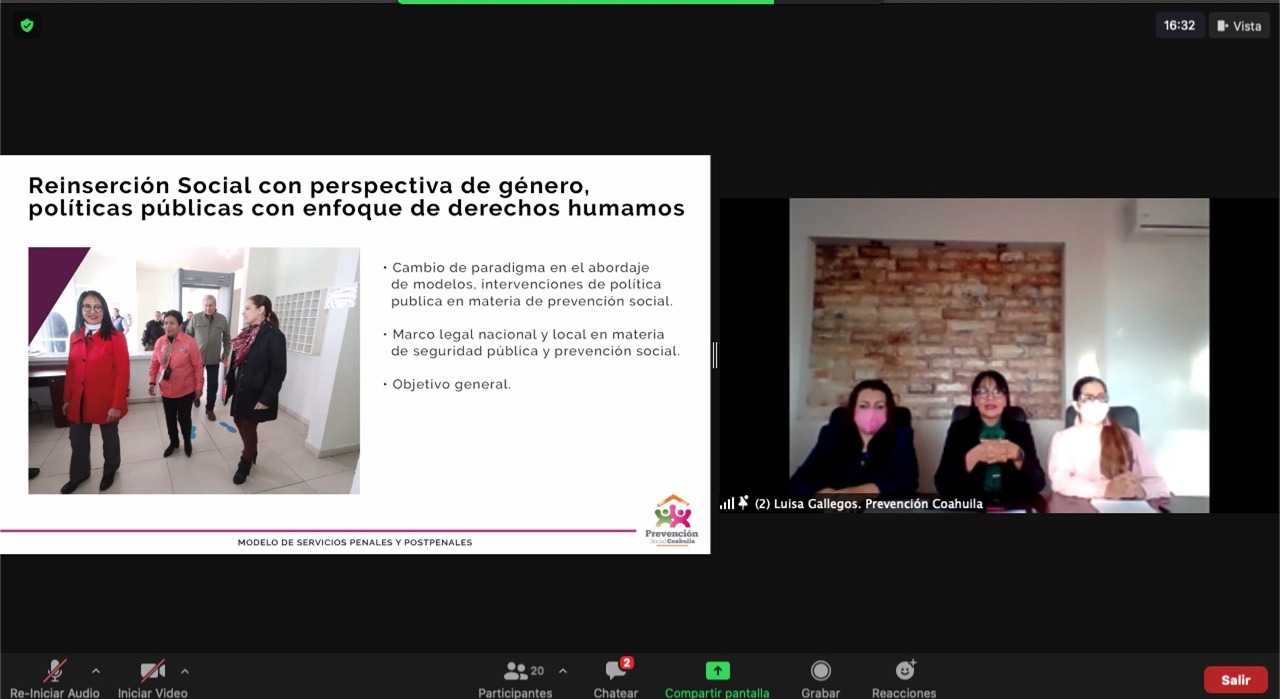This screenshot has height=699, width=1280.
Task: Expand the arrow next to Participantes count
Action: tap(563, 671)
